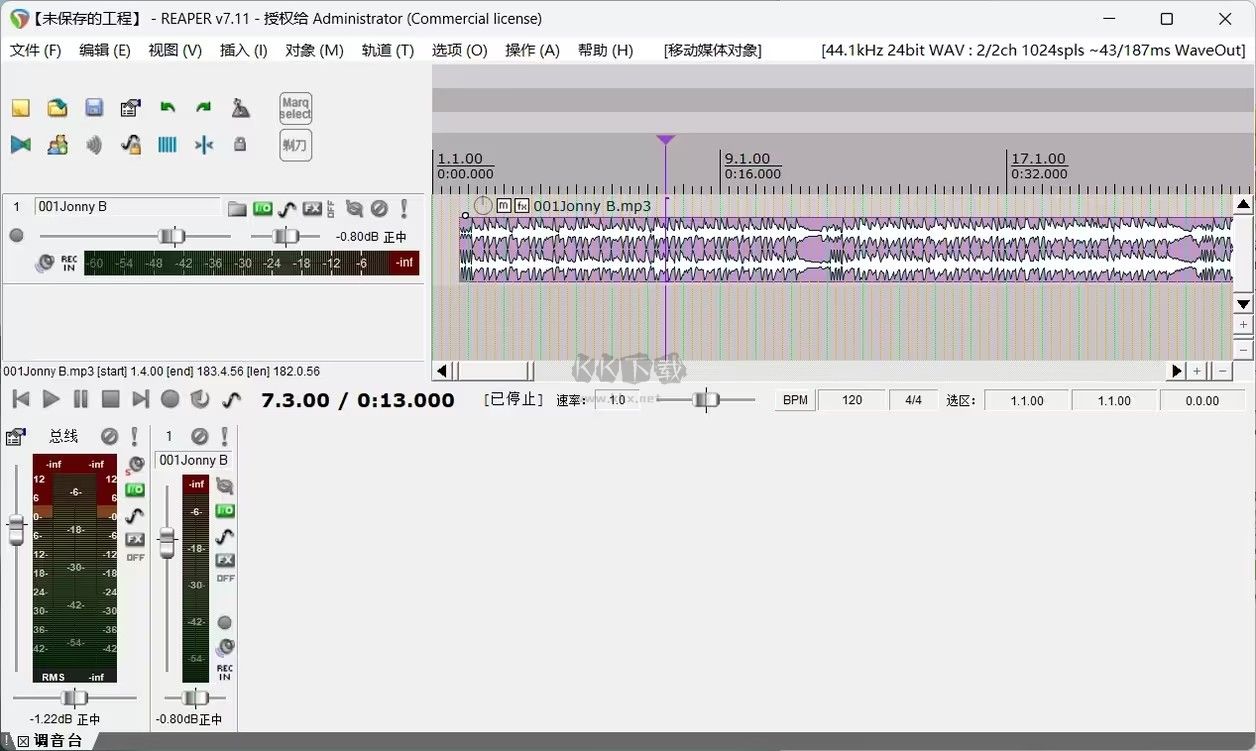This screenshot has width=1256, height=751.
Task: Click the timeline horizontal scroll left arrow
Action: tap(442, 371)
